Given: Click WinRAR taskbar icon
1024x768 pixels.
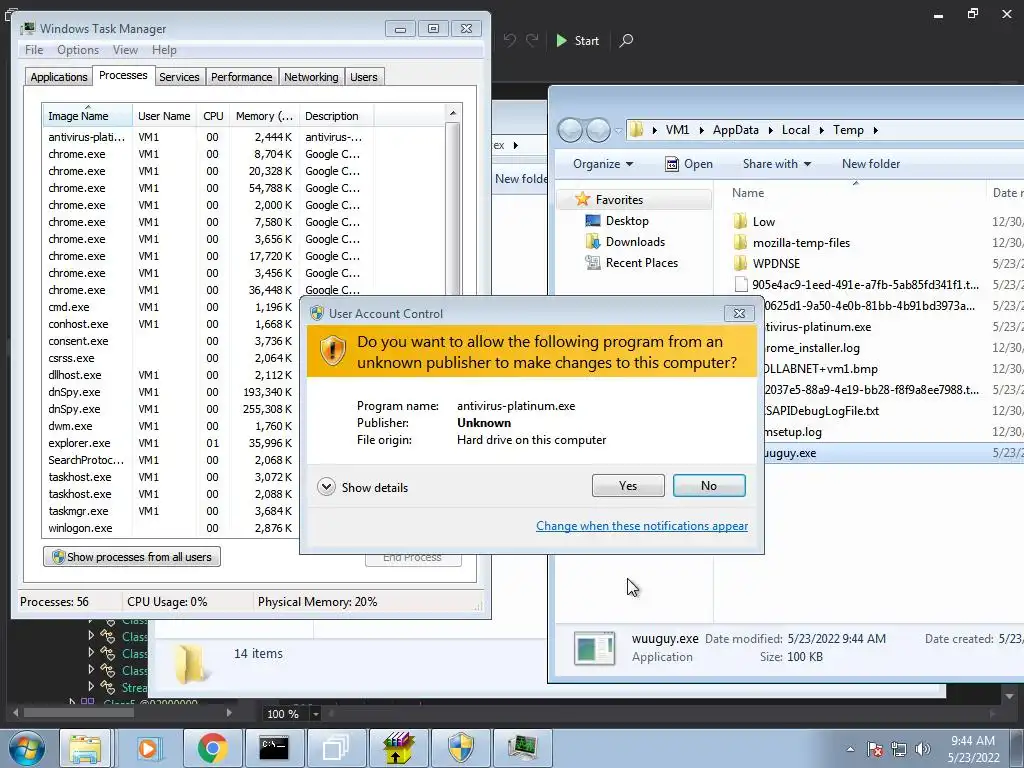Looking at the screenshot, I should [x=398, y=748].
